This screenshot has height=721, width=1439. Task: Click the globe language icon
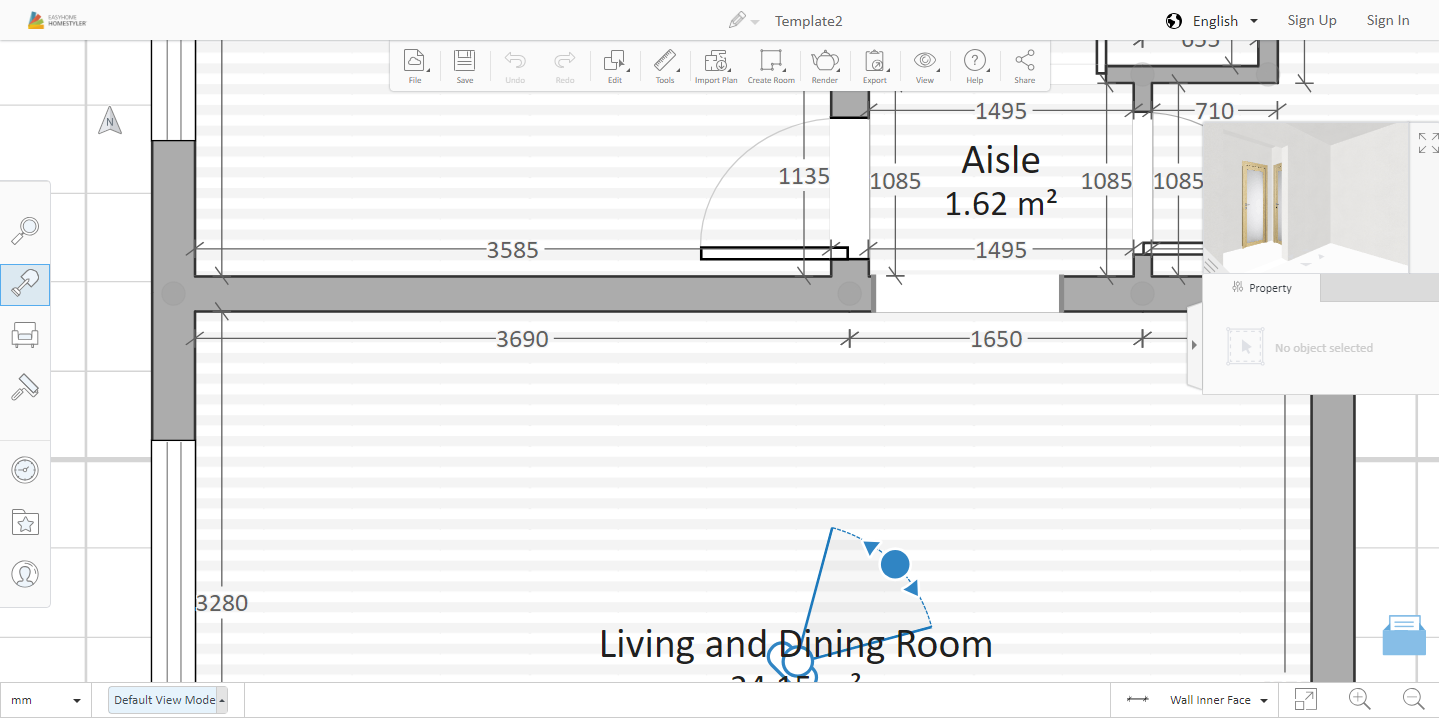[1174, 21]
